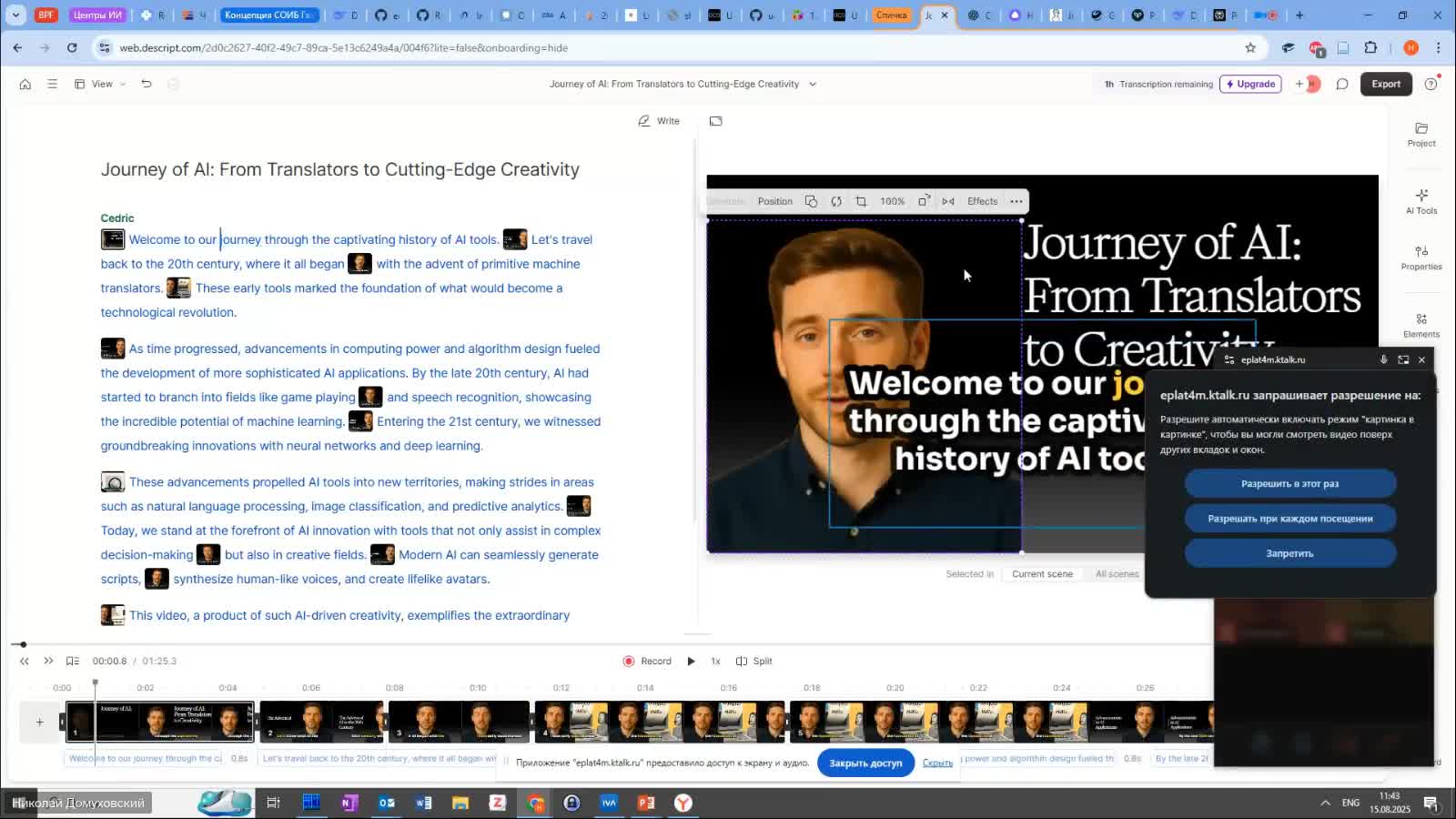Open Effects in layer toolbar
The image size is (1456, 819).
[x=982, y=201]
